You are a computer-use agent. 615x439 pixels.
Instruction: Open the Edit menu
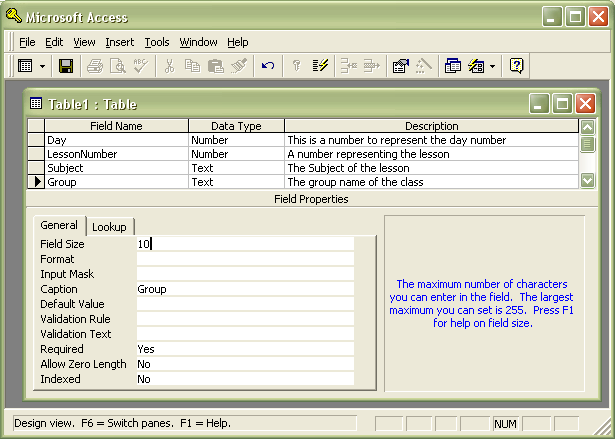coord(54,42)
